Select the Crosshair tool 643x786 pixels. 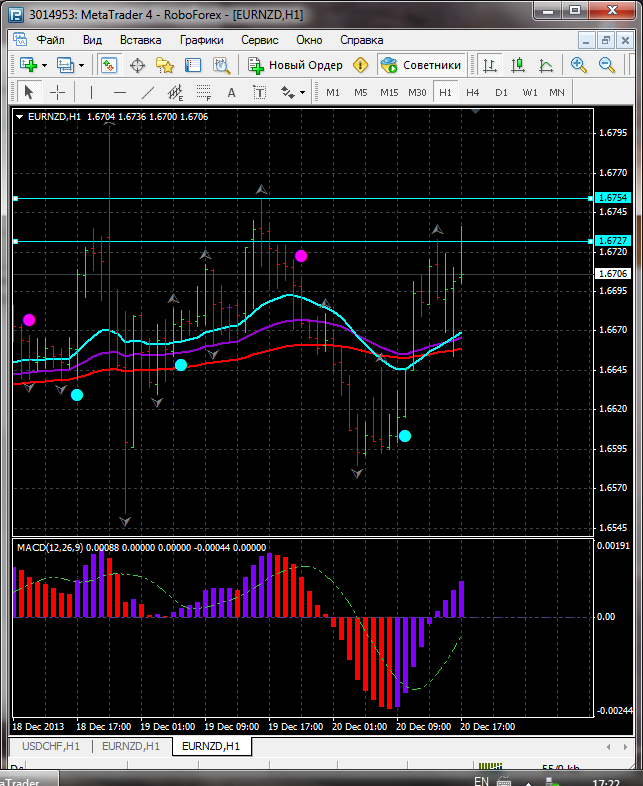pos(58,92)
